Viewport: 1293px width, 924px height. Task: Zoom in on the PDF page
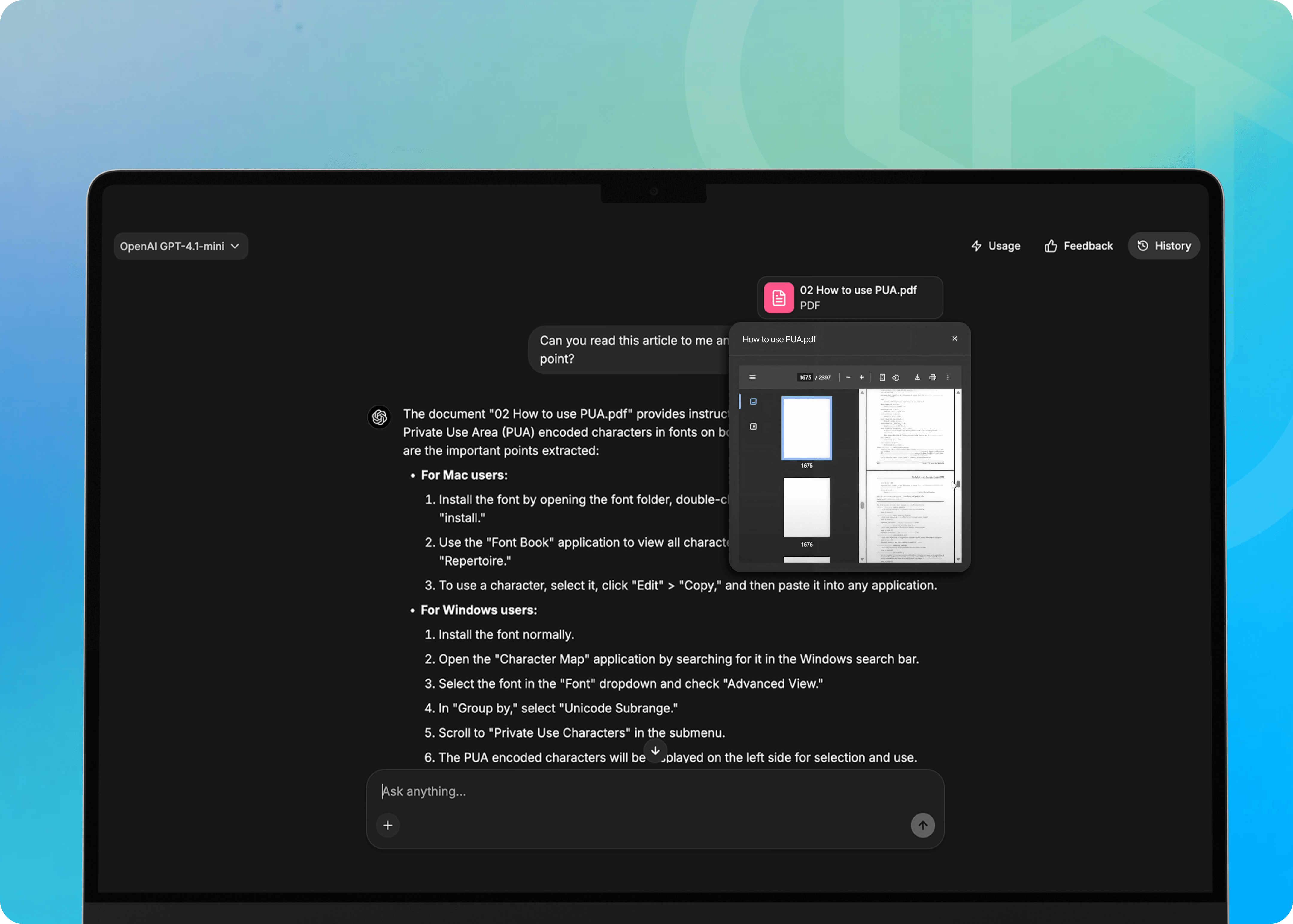coord(862,377)
